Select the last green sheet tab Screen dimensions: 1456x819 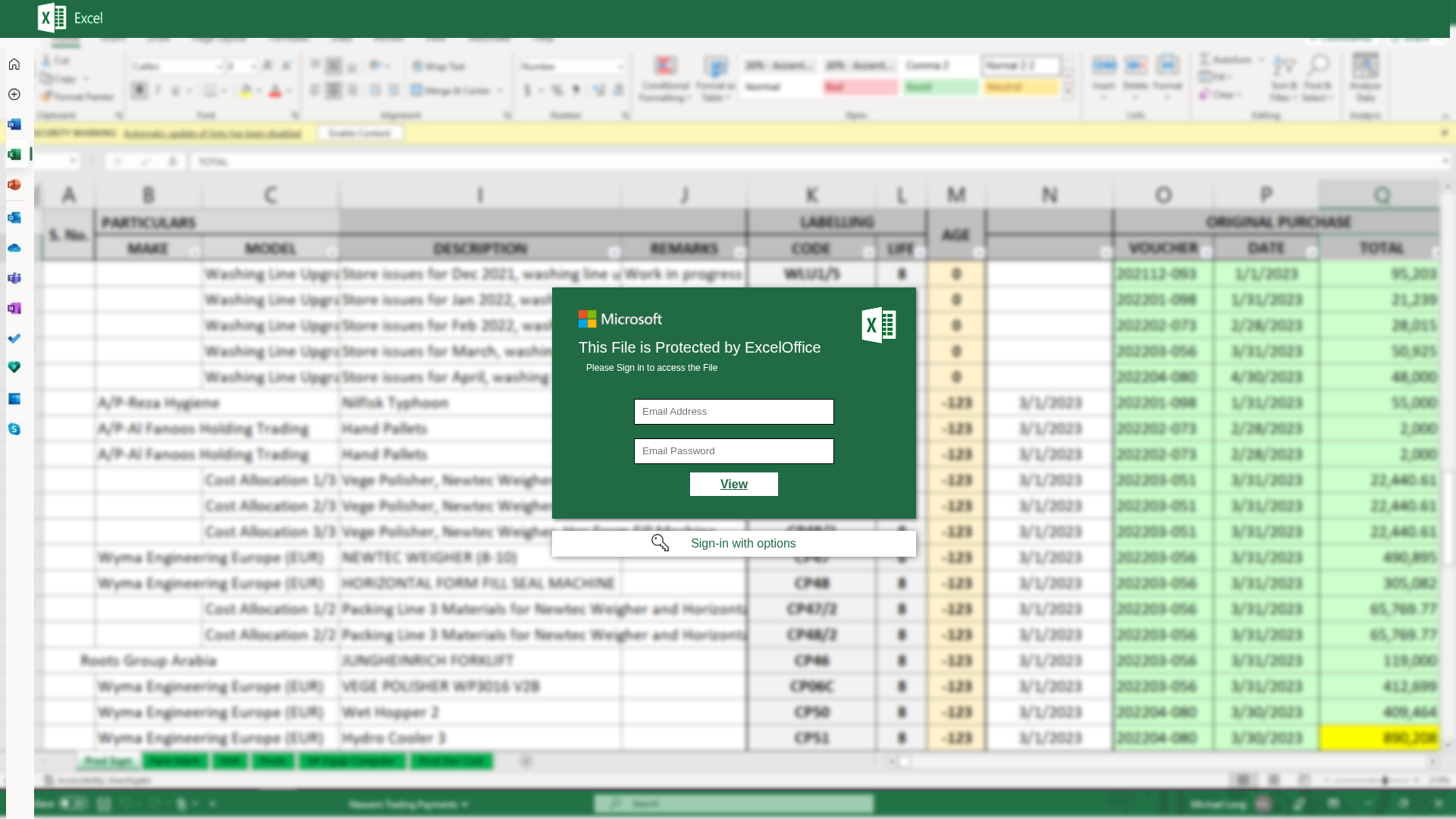coord(452,761)
